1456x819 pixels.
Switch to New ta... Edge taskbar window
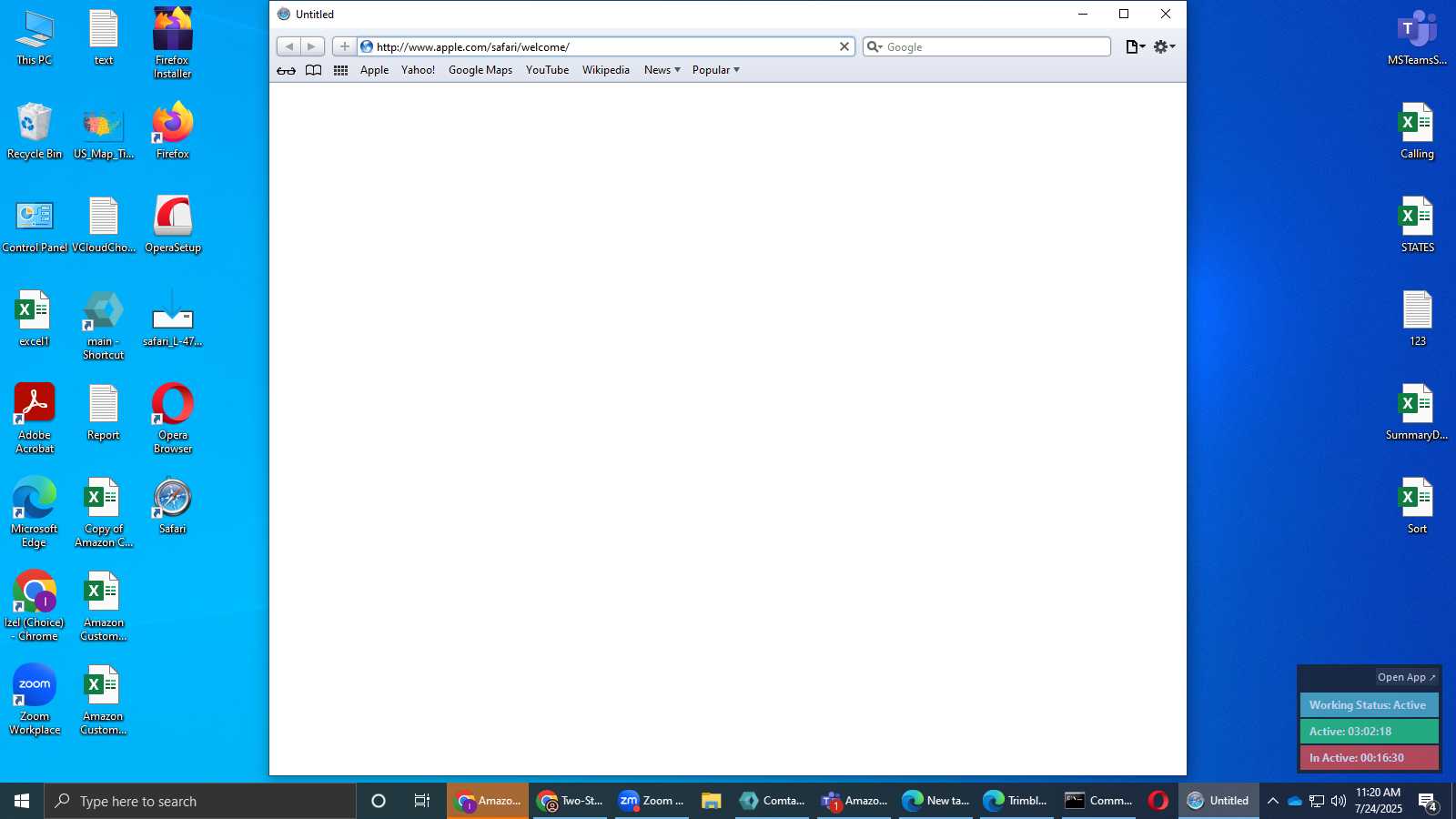click(935, 801)
